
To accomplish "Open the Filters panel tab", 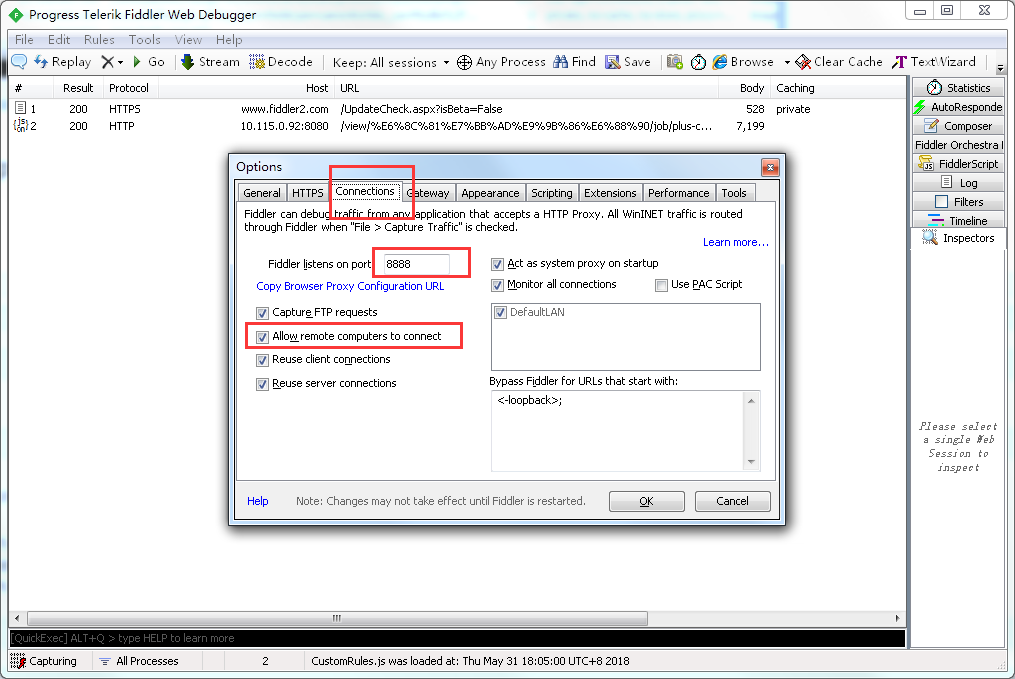I will pyautogui.click(x=959, y=201).
